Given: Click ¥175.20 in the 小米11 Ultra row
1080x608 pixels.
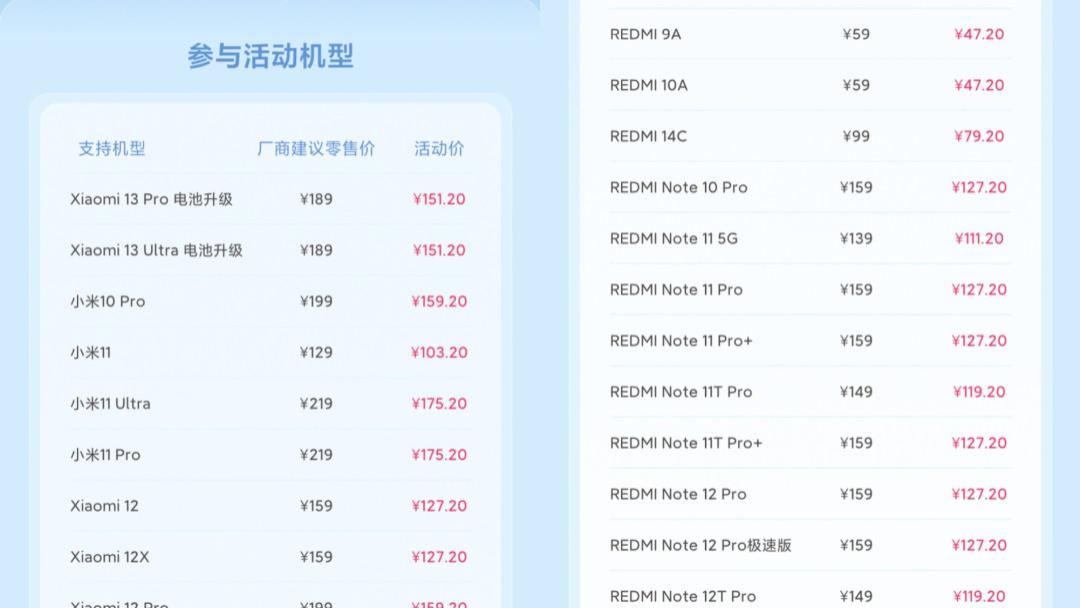Looking at the screenshot, I should click(x=439, y=403).
